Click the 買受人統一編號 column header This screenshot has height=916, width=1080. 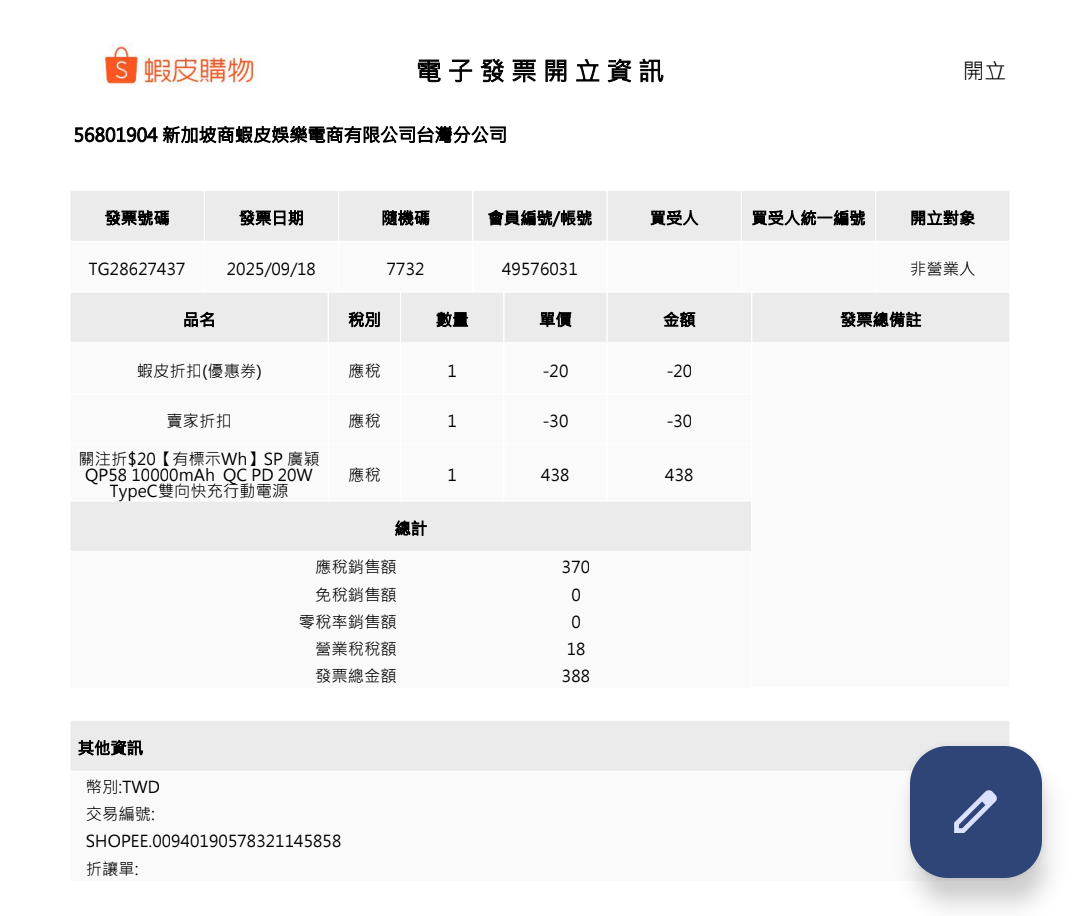tap(808, 218)
